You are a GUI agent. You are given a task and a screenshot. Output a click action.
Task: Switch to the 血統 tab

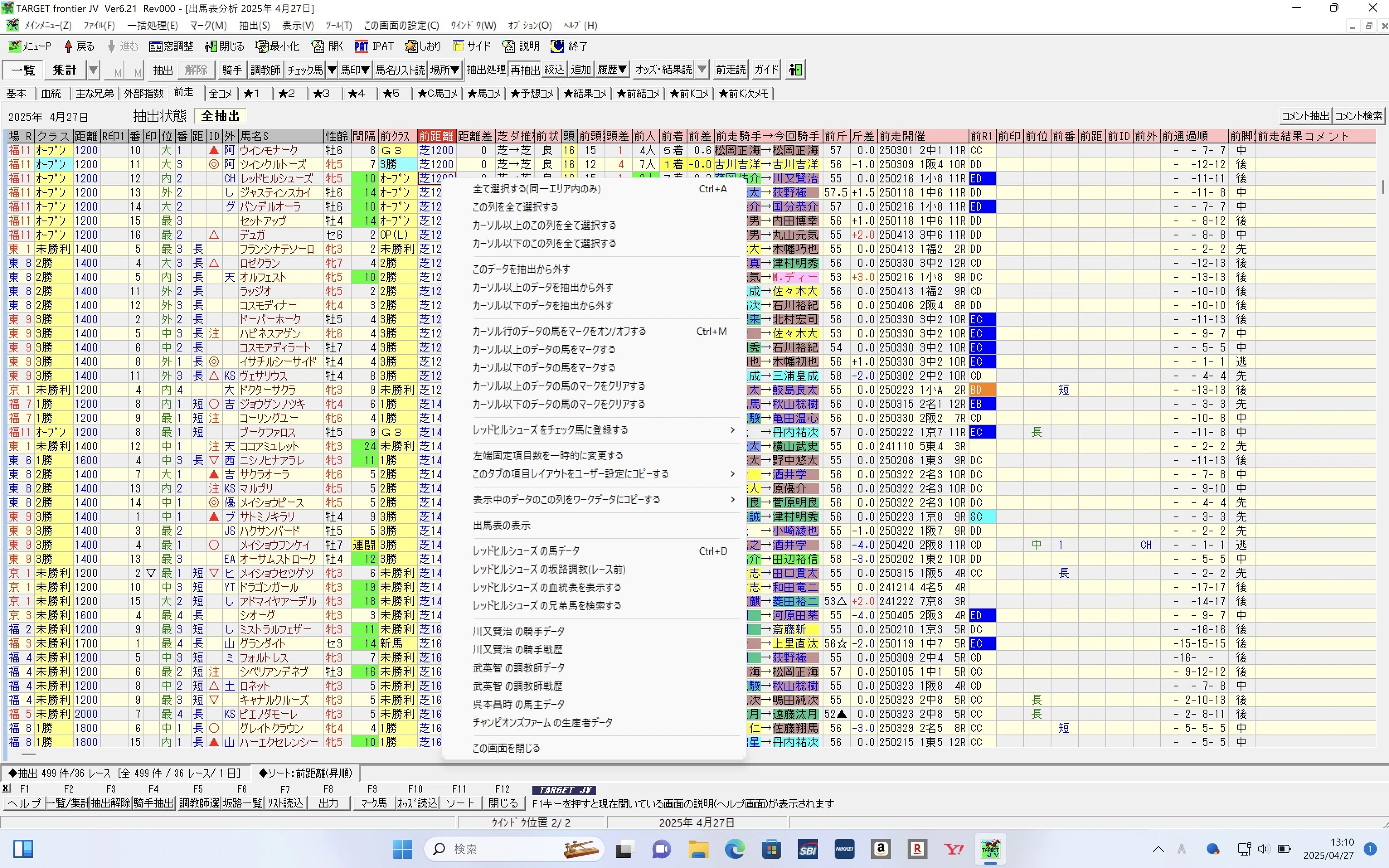[x=51, y=93]
